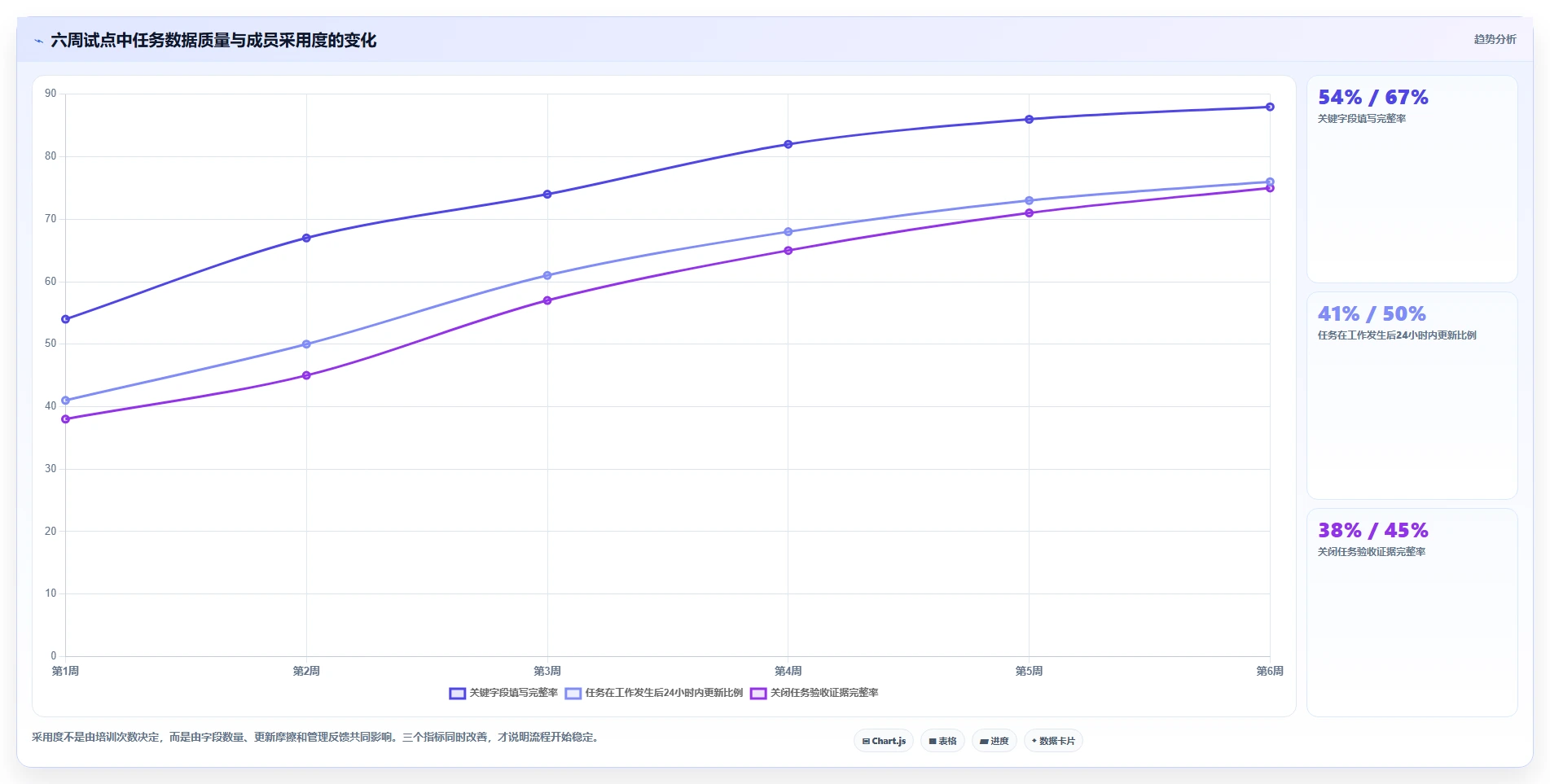1550x784 pixels.
Task: Toggle 关闭任务验收证据完整率 legend swatch
Action: click(x=758, y=693)
